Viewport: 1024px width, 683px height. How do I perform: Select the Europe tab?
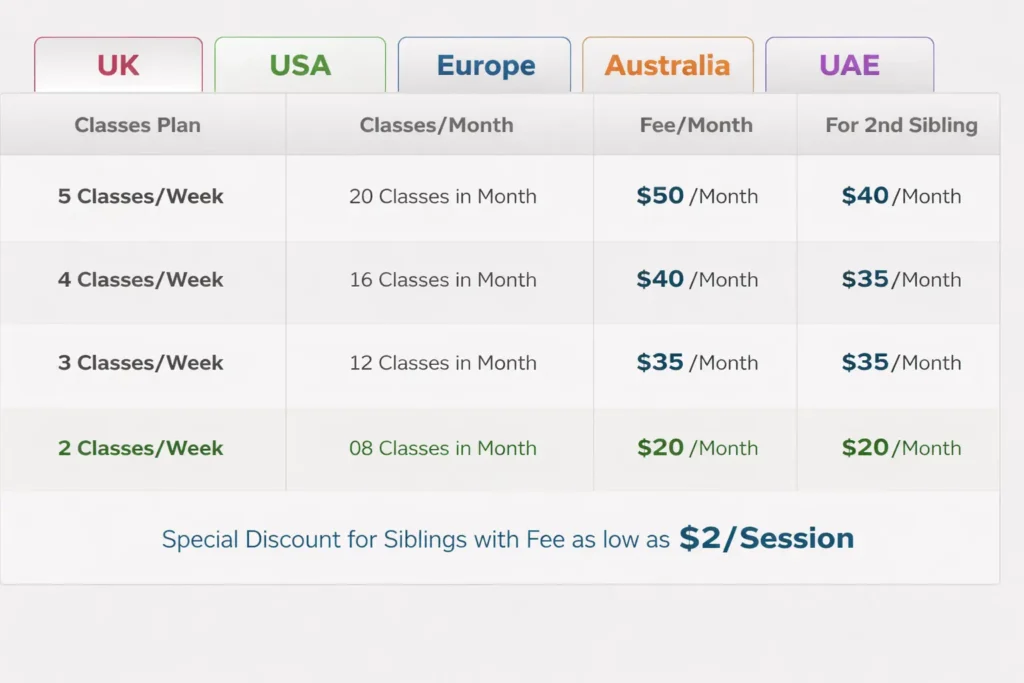(x=485, y=66)
